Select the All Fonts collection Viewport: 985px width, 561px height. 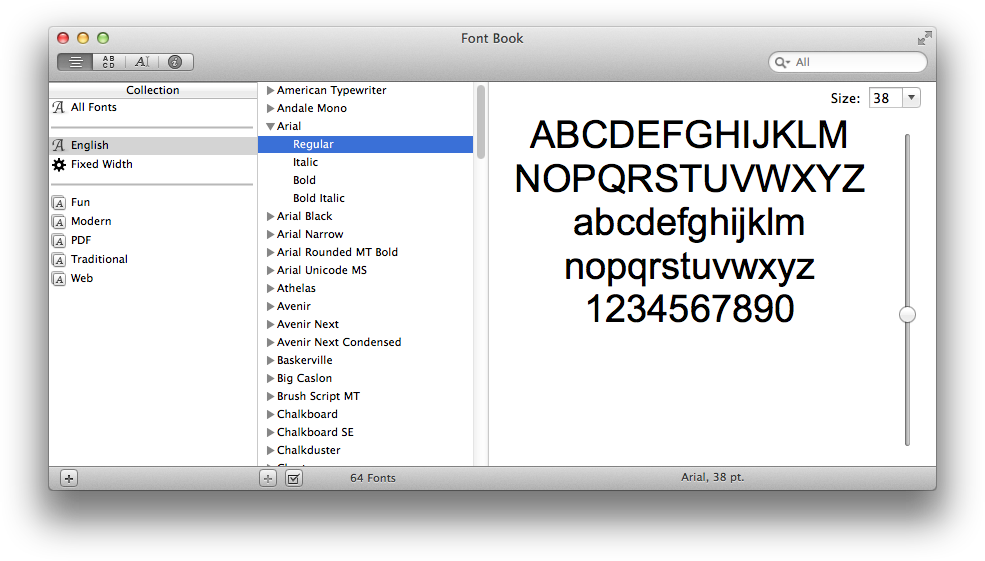click(93, 107)
